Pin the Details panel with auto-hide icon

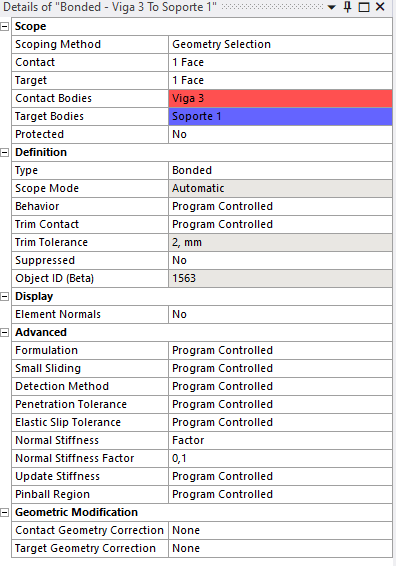point(347,7)
